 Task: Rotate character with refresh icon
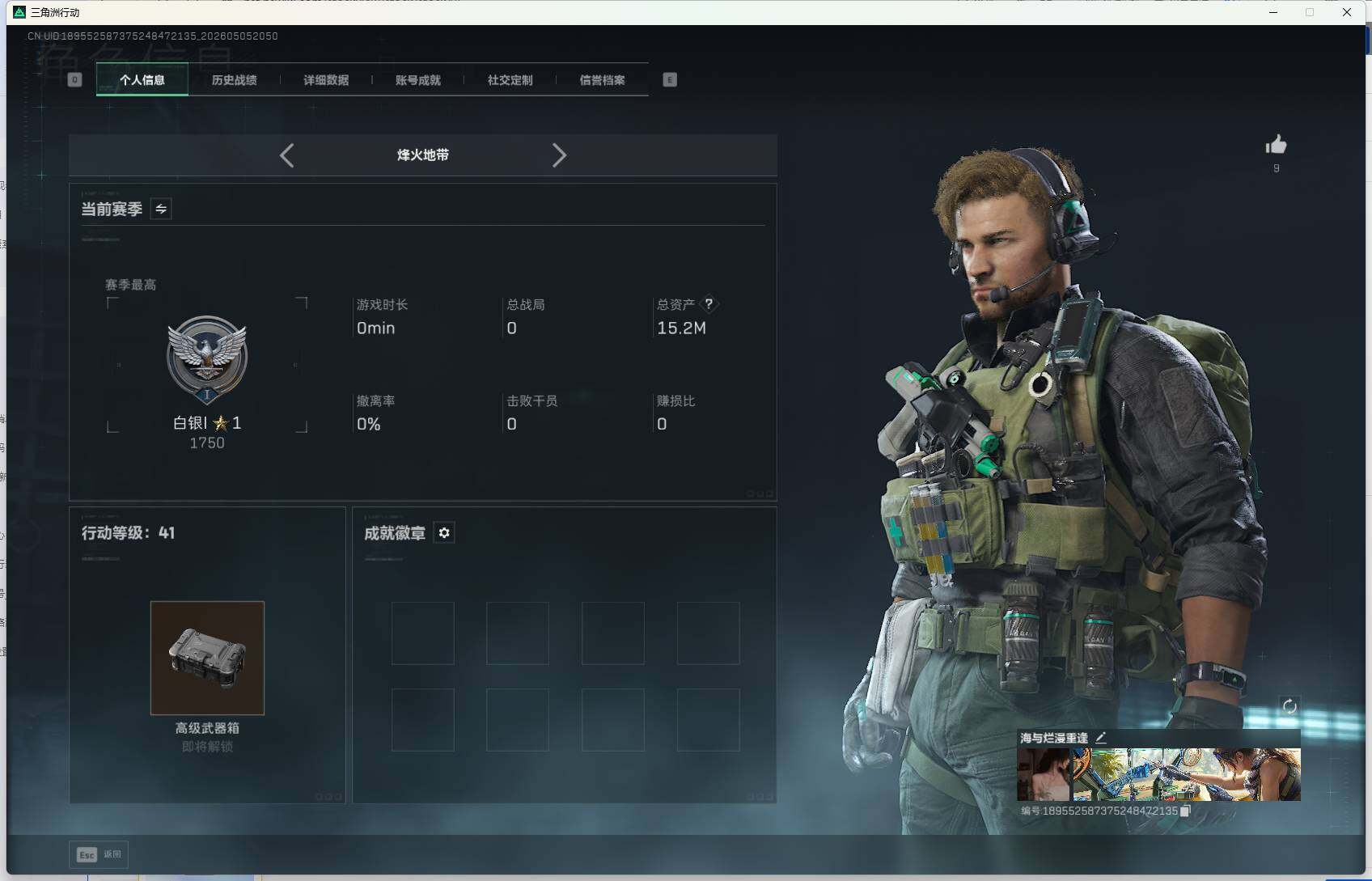(1289, 706)
